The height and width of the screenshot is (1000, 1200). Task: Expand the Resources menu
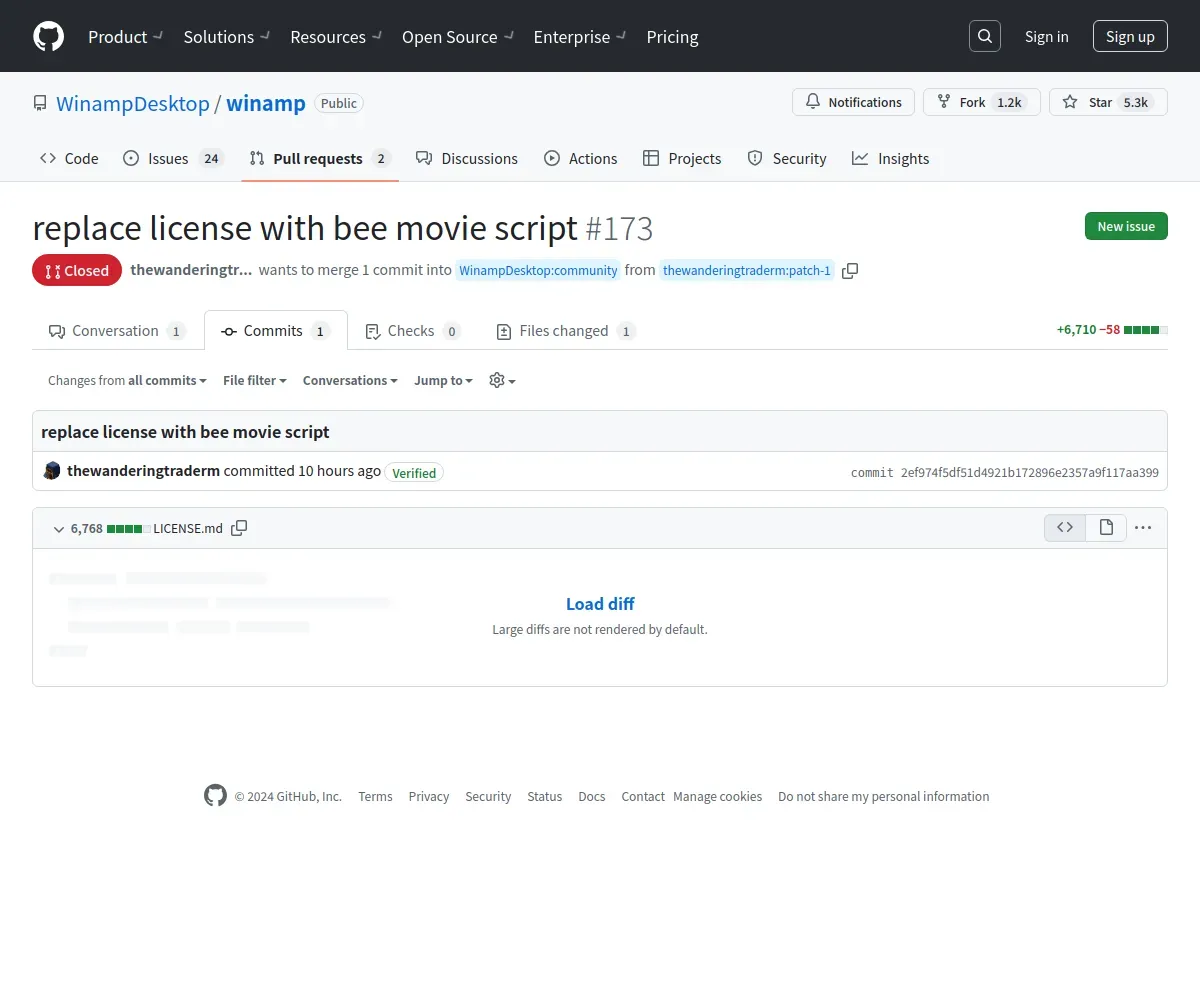(x=336, y=36)
